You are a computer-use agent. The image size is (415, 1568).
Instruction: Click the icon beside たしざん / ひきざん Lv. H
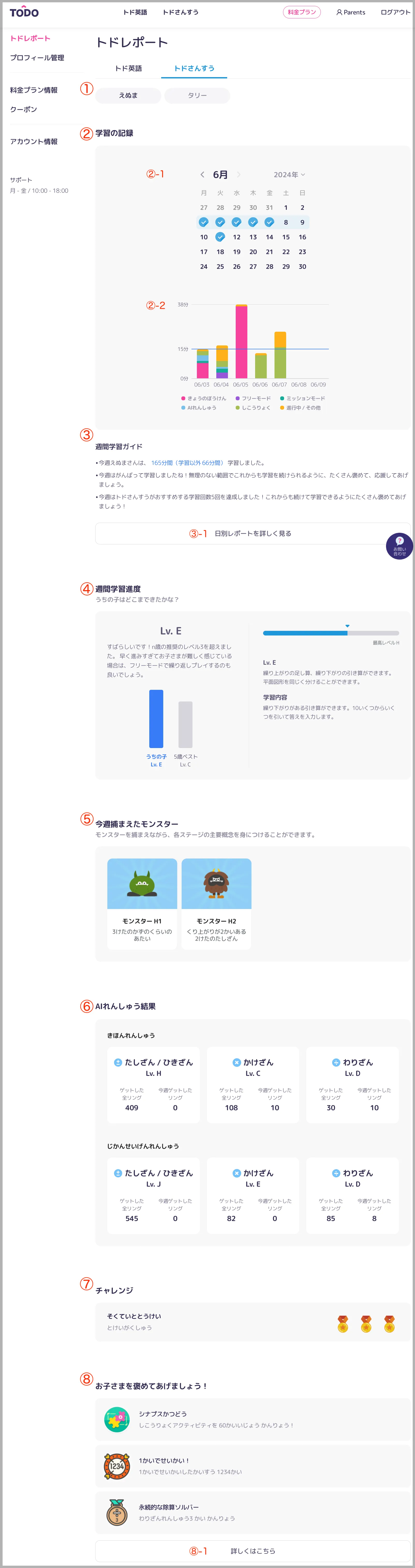point(118,1062)
